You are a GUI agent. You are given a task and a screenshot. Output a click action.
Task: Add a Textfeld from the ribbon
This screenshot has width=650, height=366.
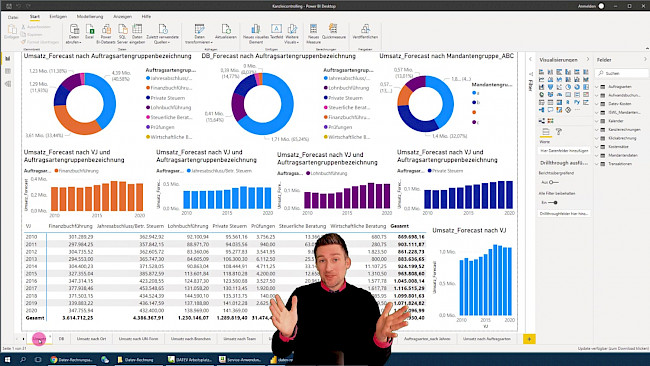276,32
